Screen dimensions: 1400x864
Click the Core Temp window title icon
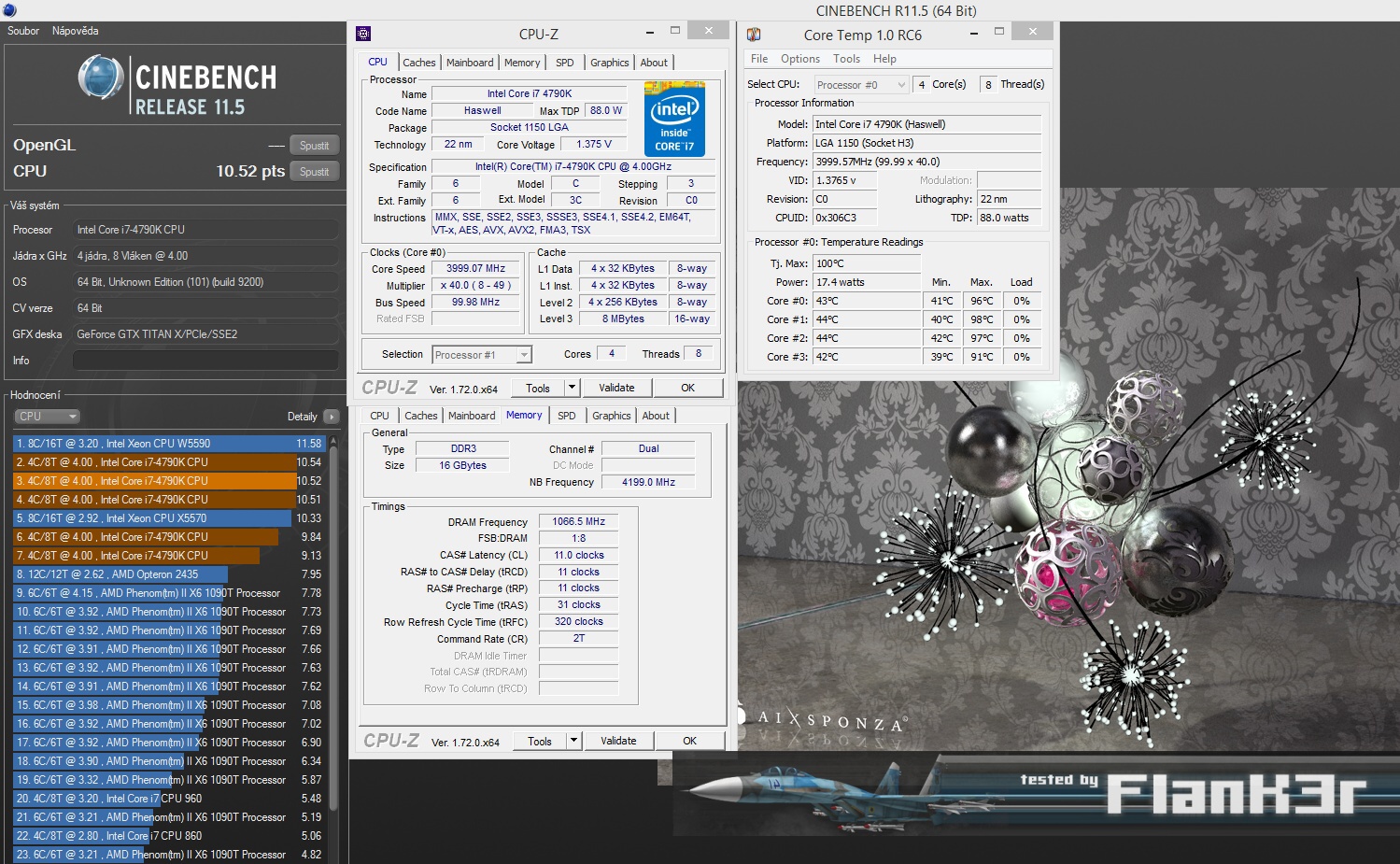click(754, 35)
